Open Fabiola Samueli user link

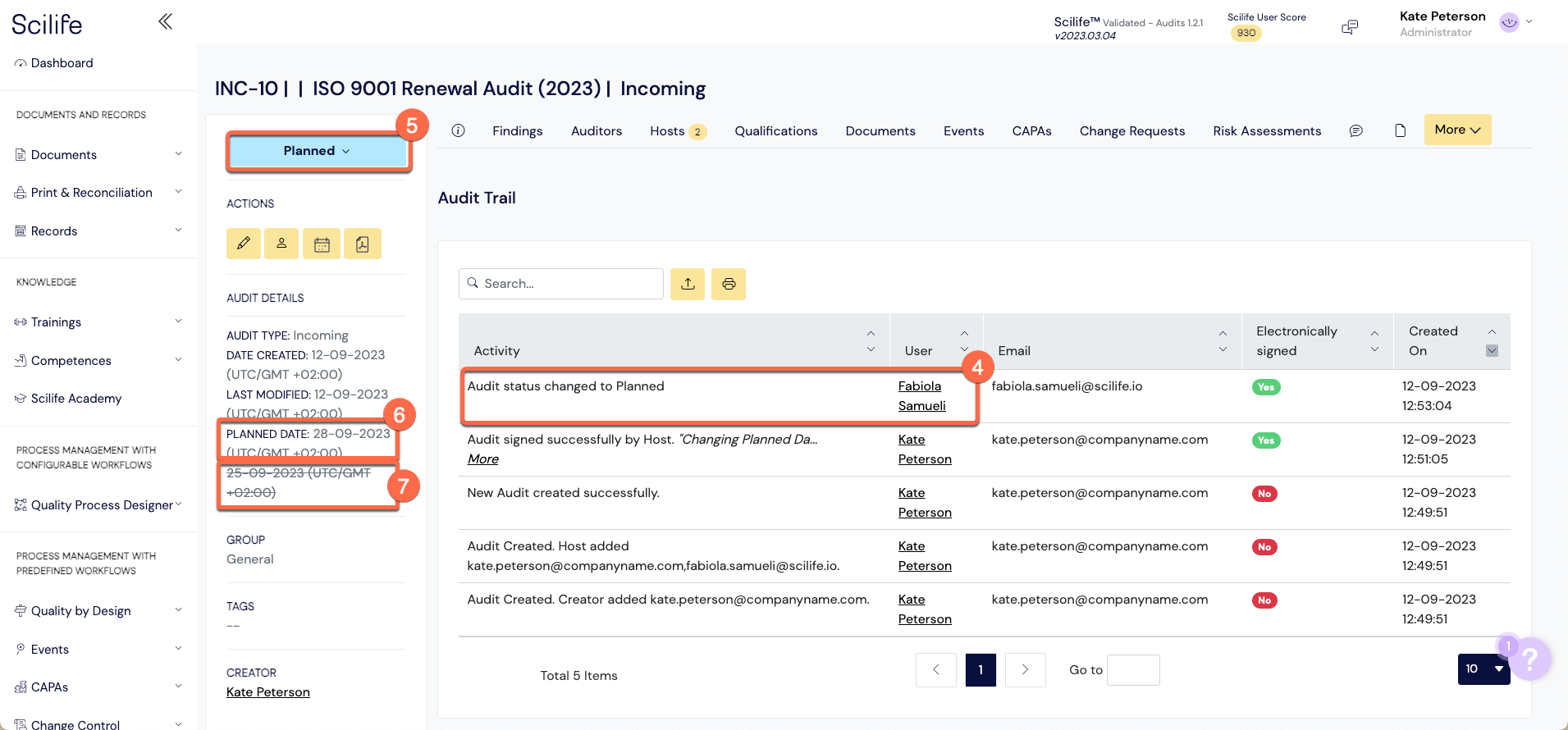(921, 395)
